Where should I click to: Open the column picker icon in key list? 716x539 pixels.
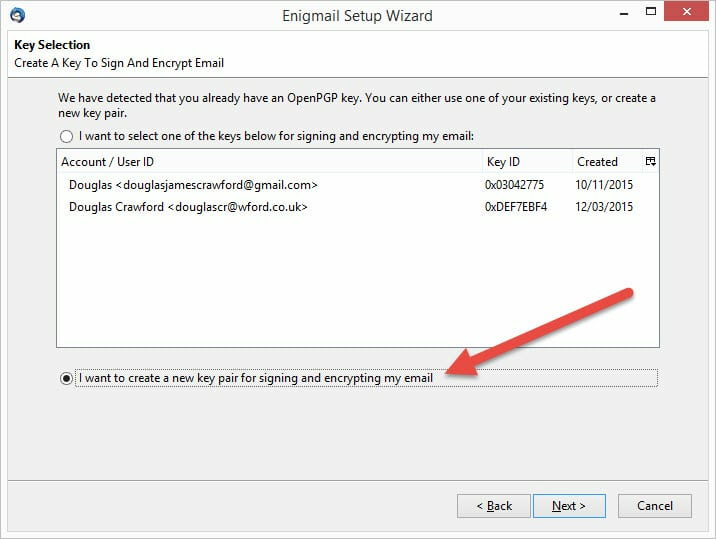(x=651, y=161)
